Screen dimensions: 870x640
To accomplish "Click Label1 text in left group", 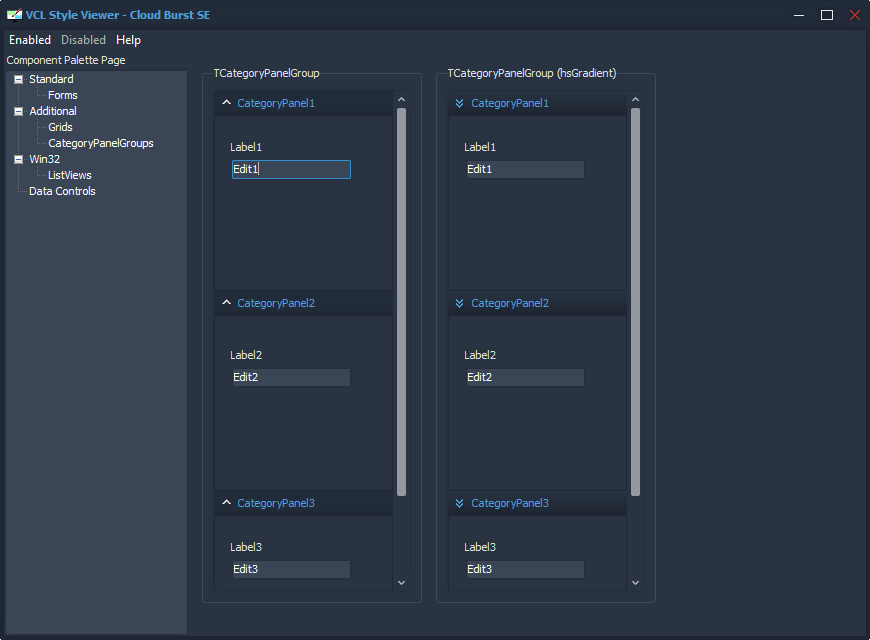I will (246, 147).
